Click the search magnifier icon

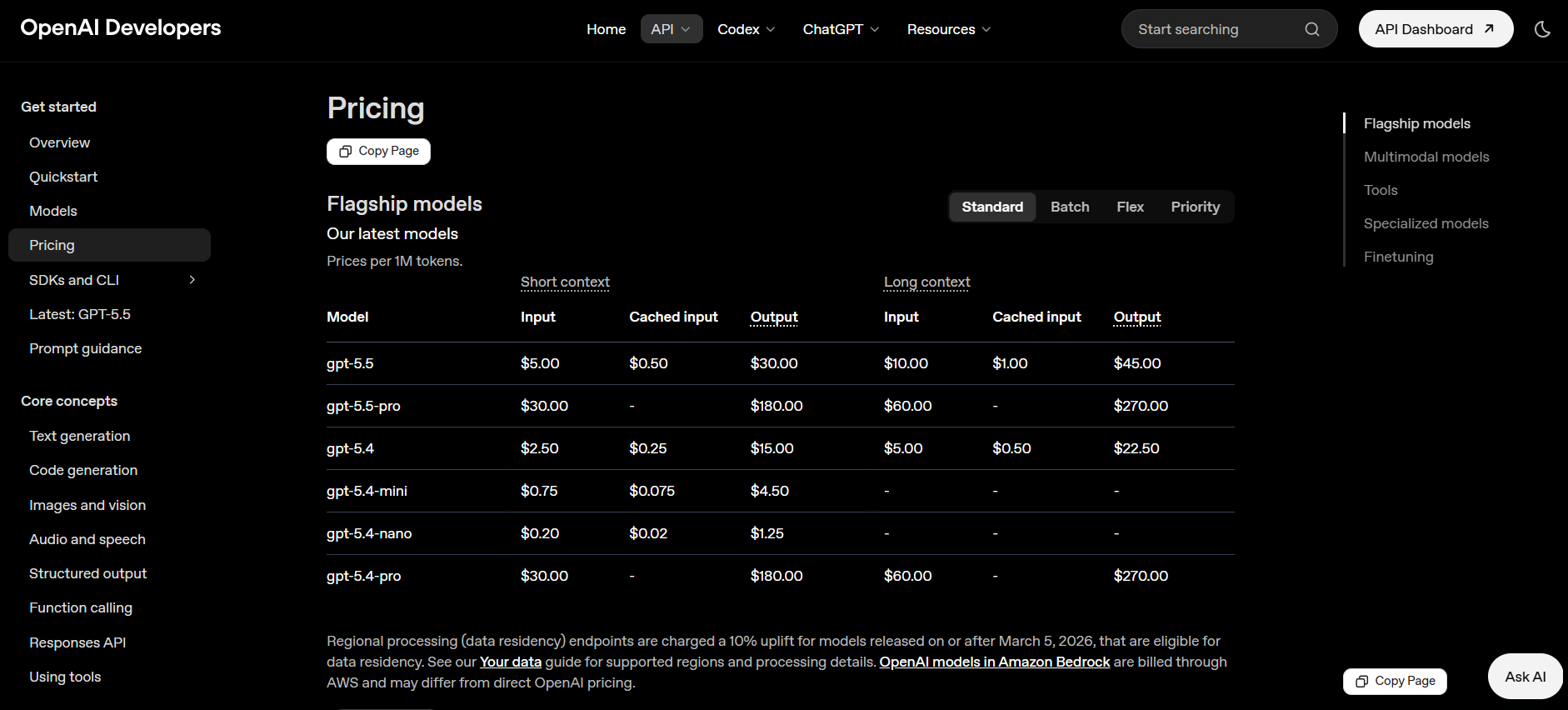pos(1312,29)
